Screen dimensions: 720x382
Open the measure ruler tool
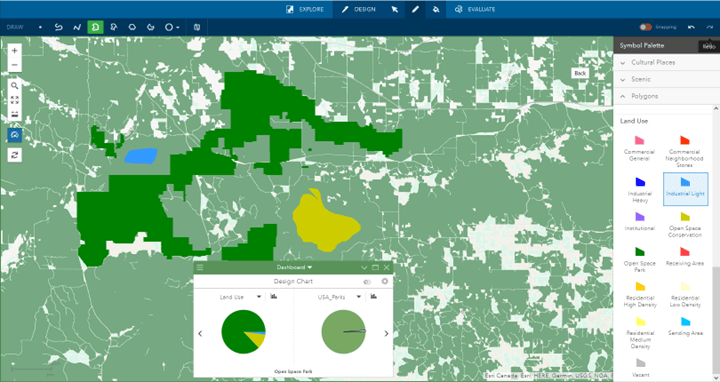click(x=14, y=114)
